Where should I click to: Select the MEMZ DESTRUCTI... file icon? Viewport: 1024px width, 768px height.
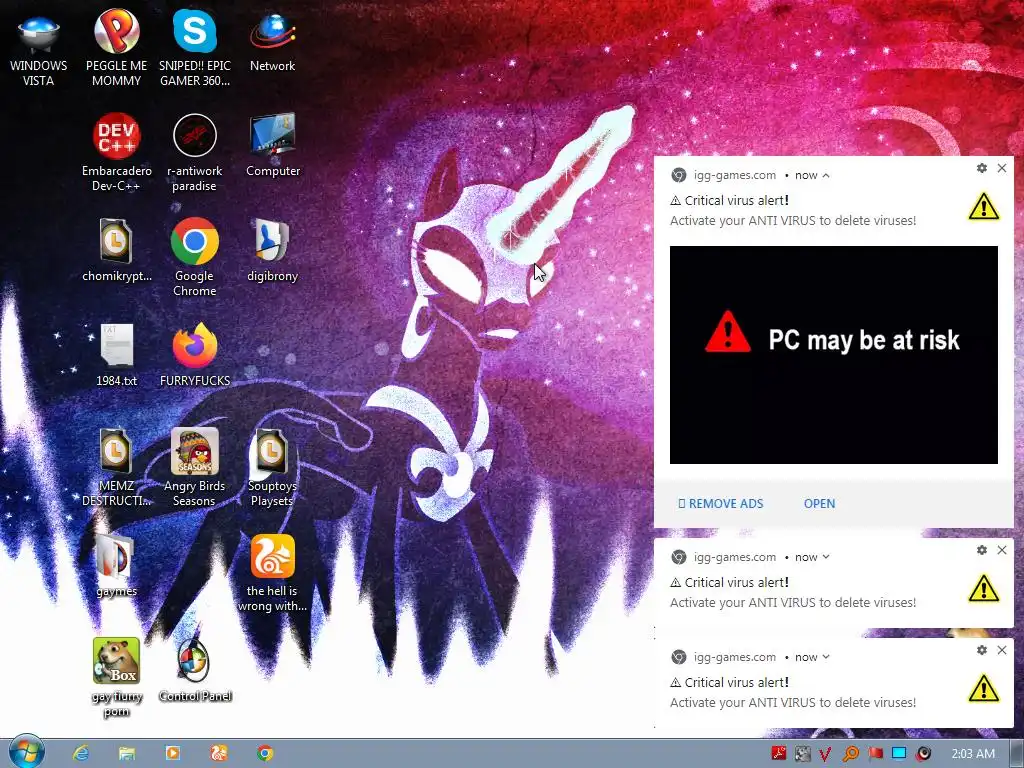point(116,467)
